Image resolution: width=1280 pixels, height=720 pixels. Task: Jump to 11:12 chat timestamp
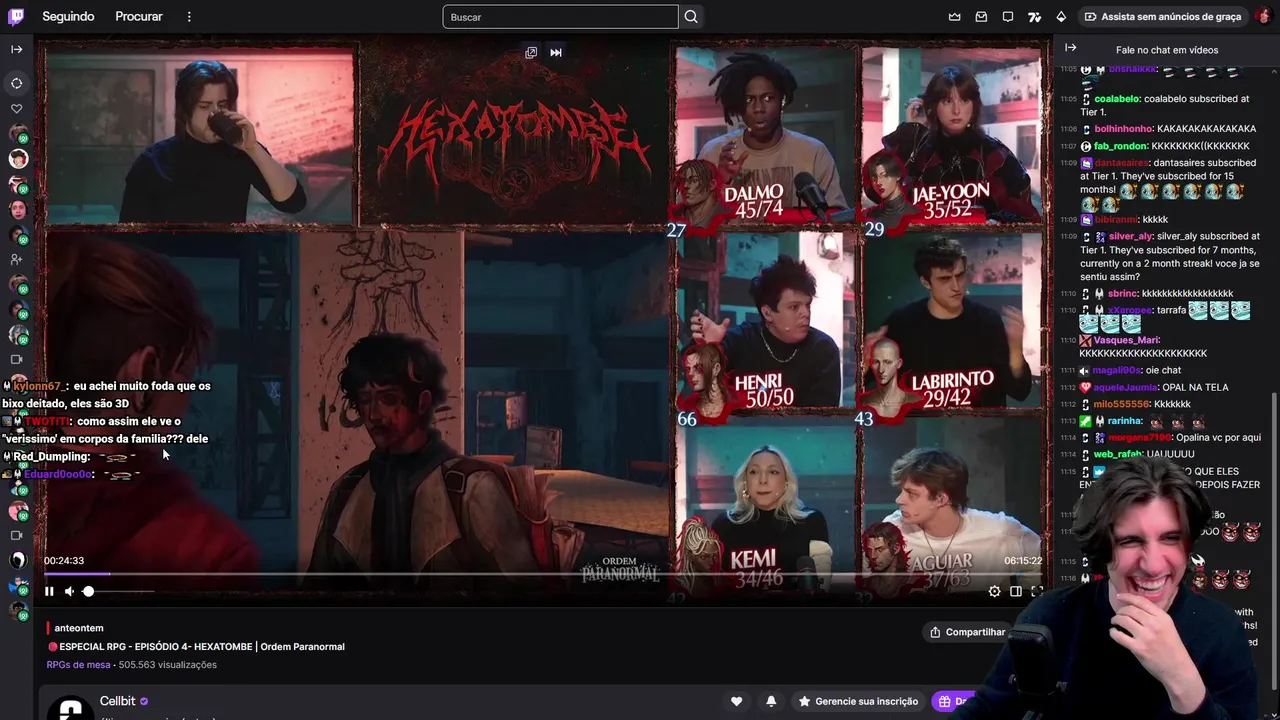pos(1068,388)
